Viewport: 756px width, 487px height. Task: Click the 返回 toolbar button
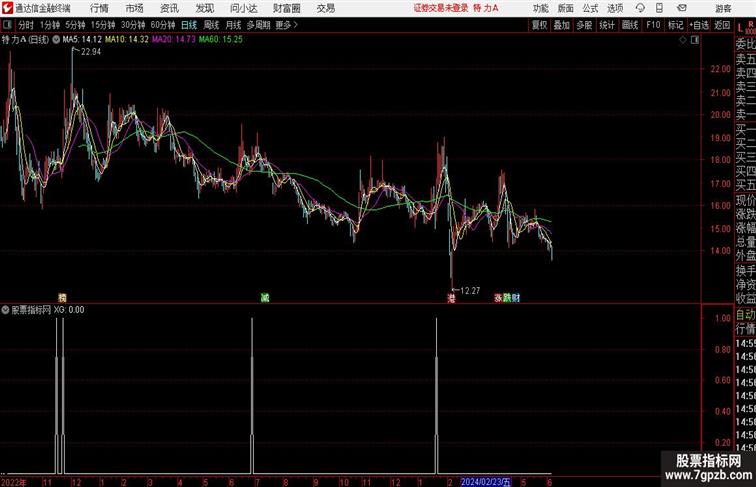pos(722,25)
